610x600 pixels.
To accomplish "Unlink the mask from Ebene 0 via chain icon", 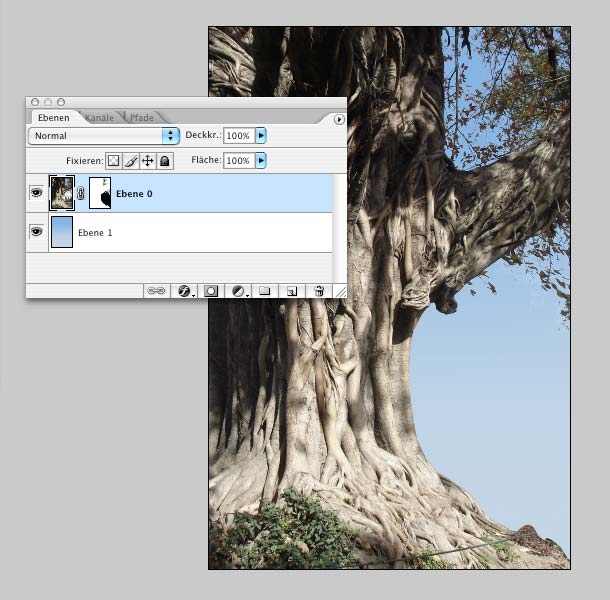I will coord(81,193).
